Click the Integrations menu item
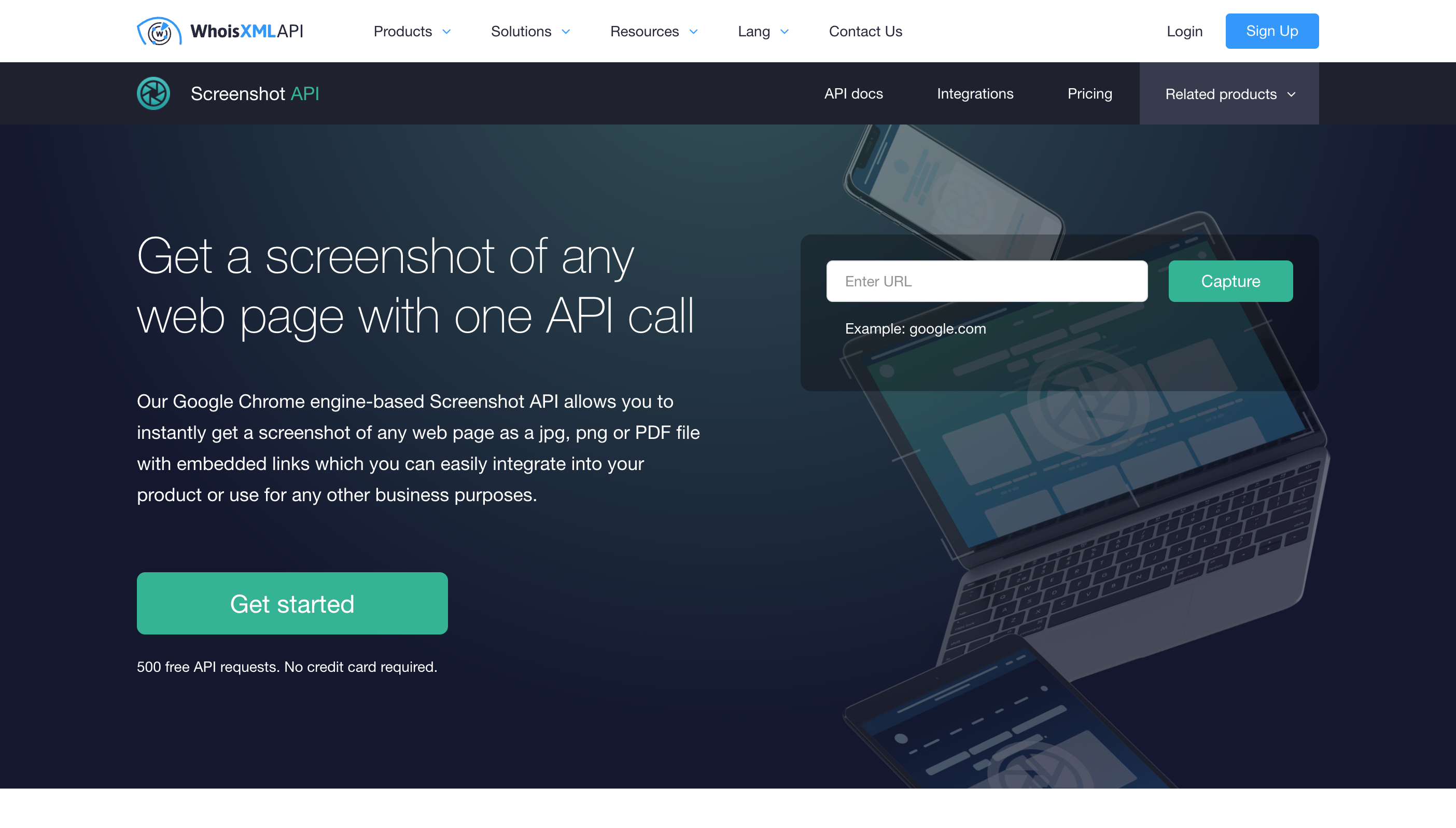 pos(975,93)
